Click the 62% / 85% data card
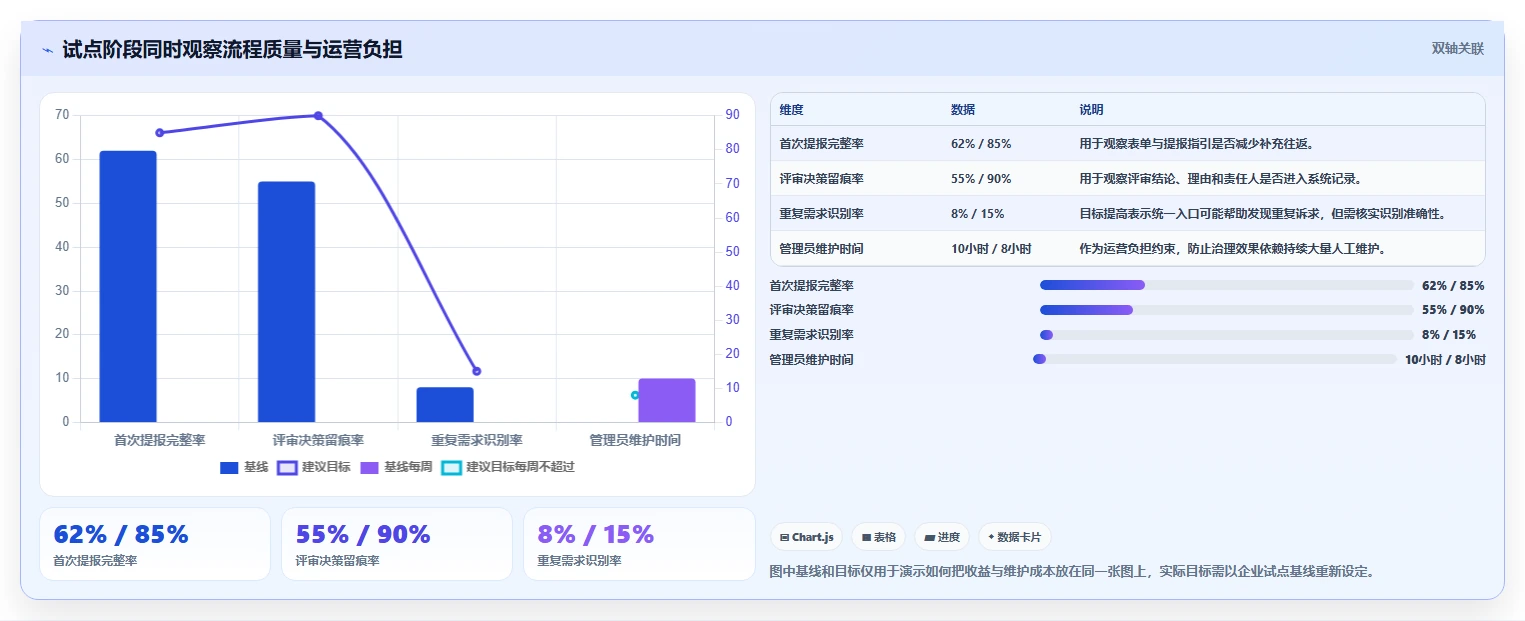Image resolution: width=1525 pixels, height=621 pixels. 155,544
